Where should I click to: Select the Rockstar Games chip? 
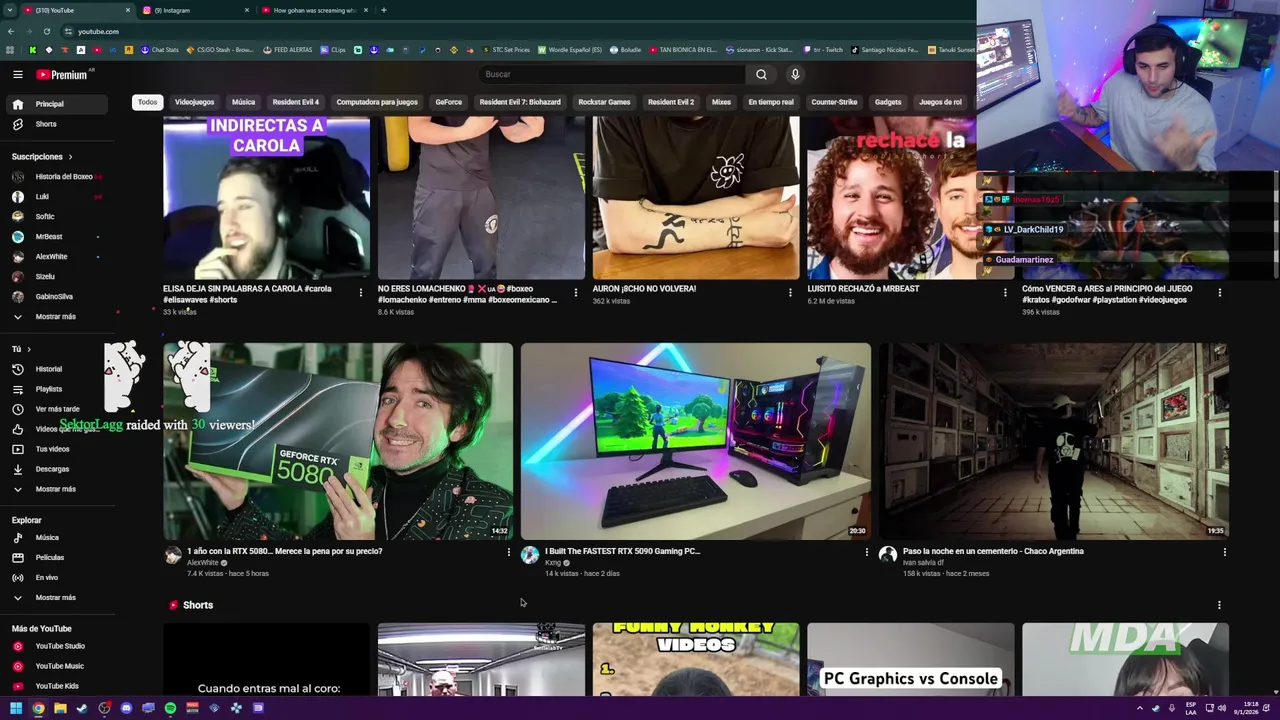pos(604,102)
